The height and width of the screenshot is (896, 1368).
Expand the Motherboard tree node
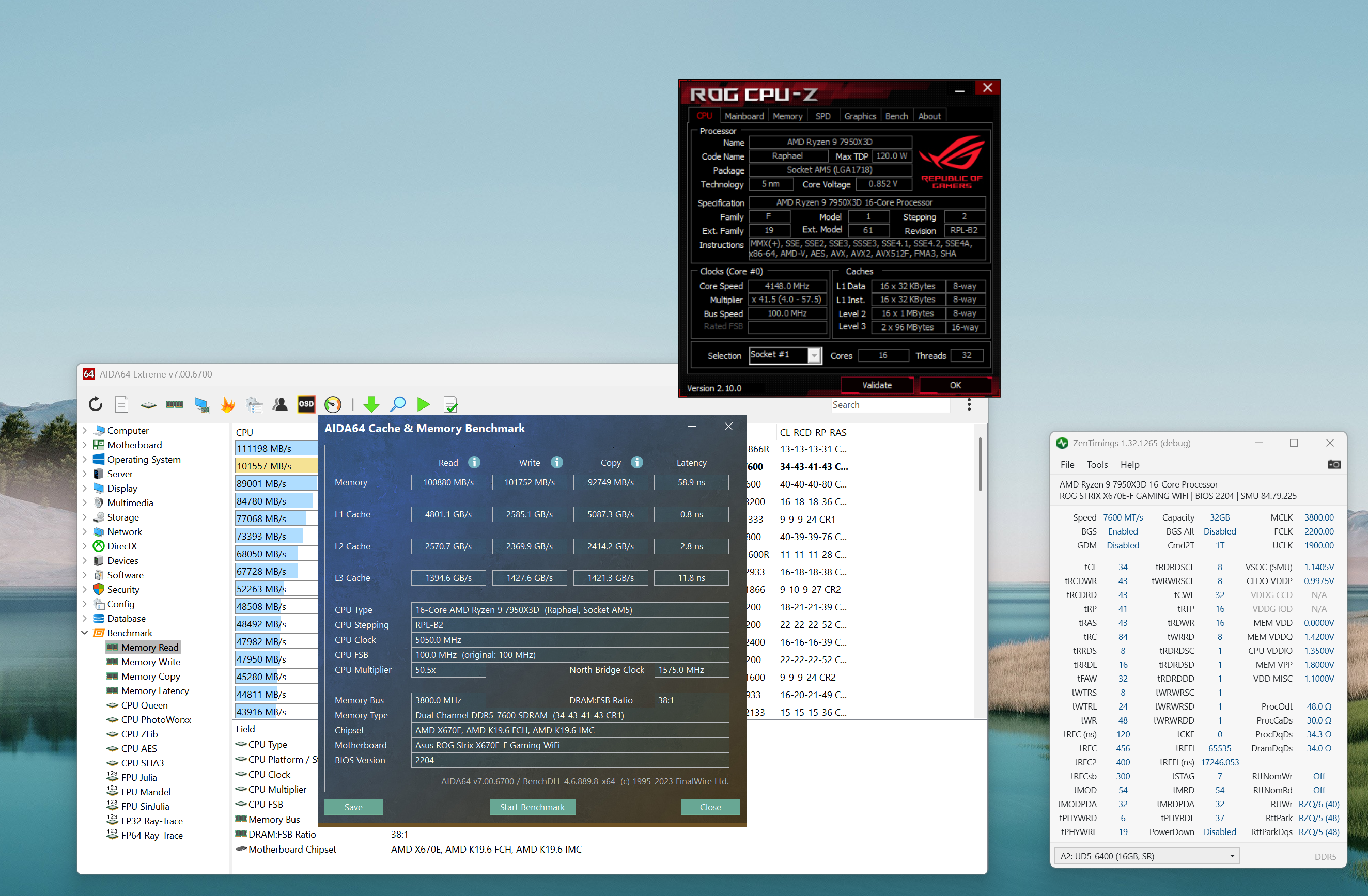pos(85,445)
